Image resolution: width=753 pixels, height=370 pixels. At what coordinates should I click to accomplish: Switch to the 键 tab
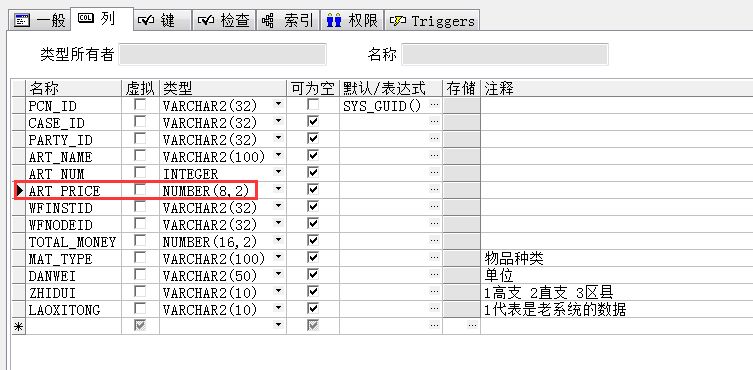click(x=162, y=21)
